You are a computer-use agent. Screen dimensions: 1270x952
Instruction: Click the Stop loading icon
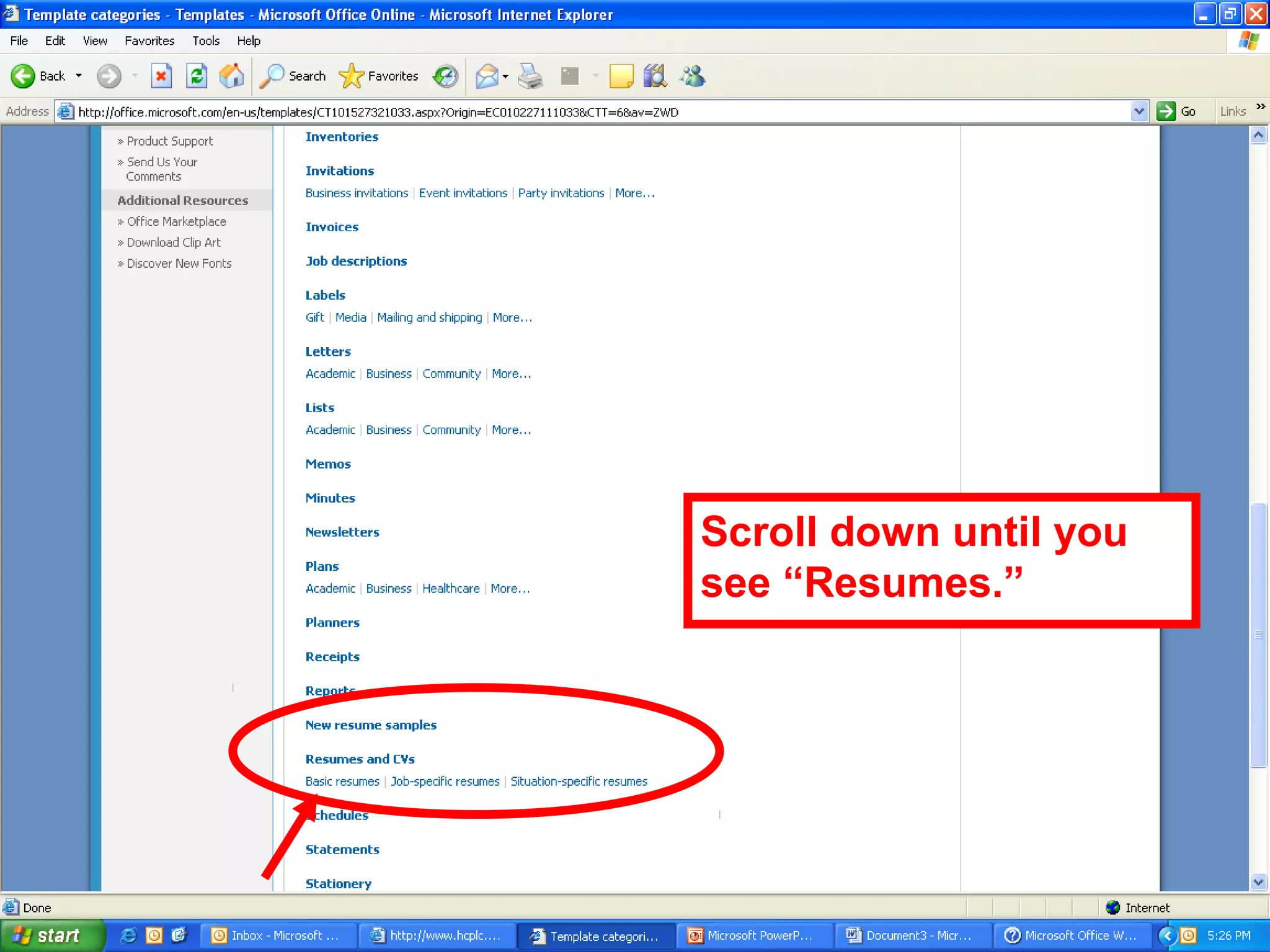point(161,76)
